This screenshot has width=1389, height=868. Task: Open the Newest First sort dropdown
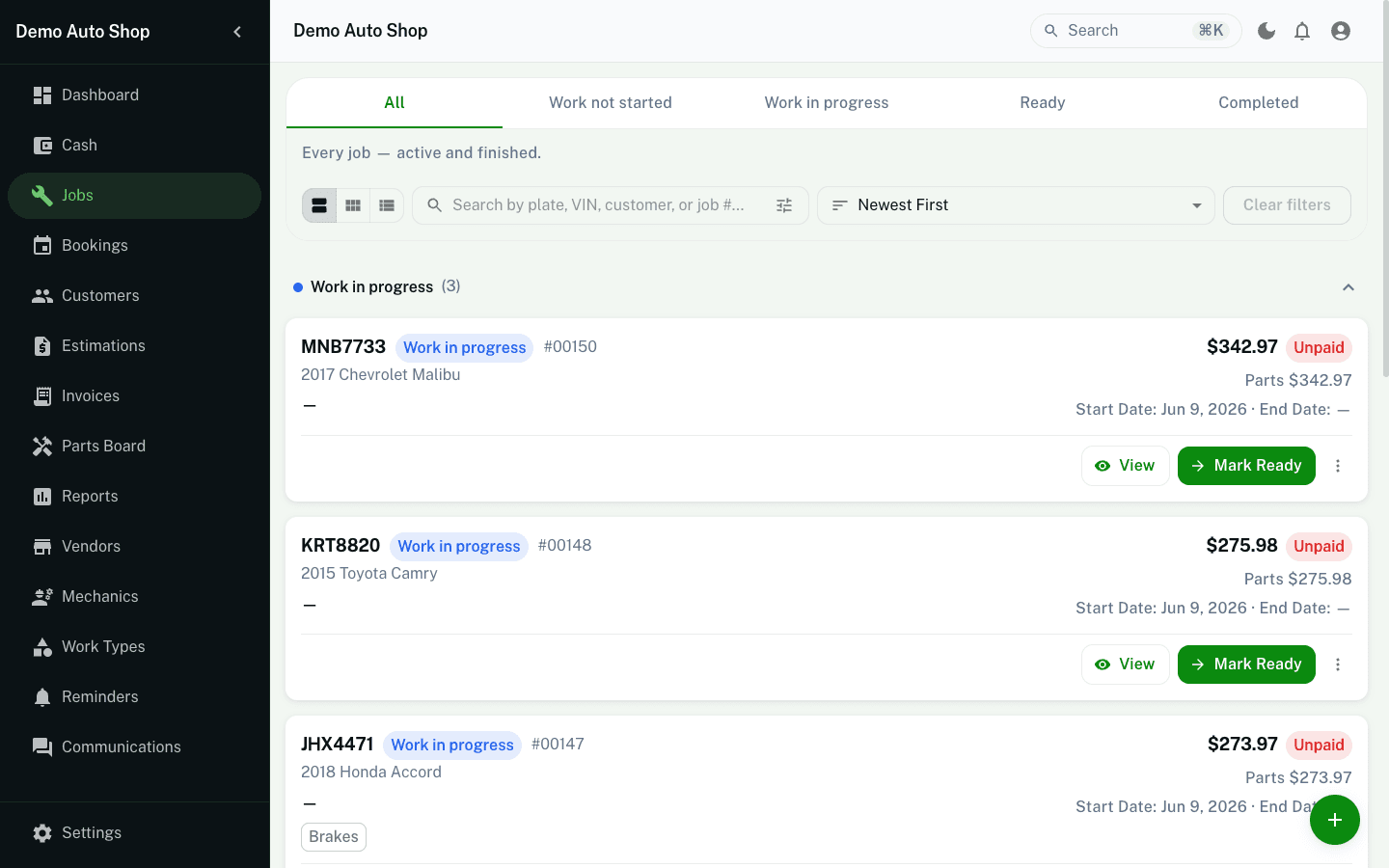click(1016, 205)
